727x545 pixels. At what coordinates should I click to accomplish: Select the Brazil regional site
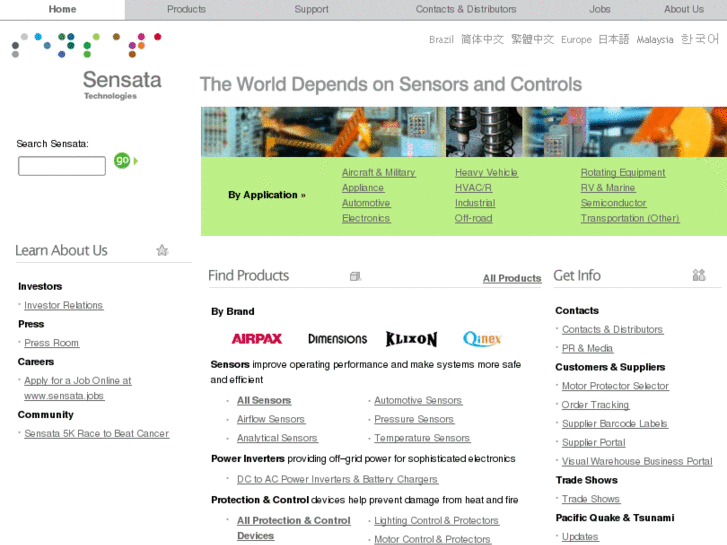(x=441, y=40)
